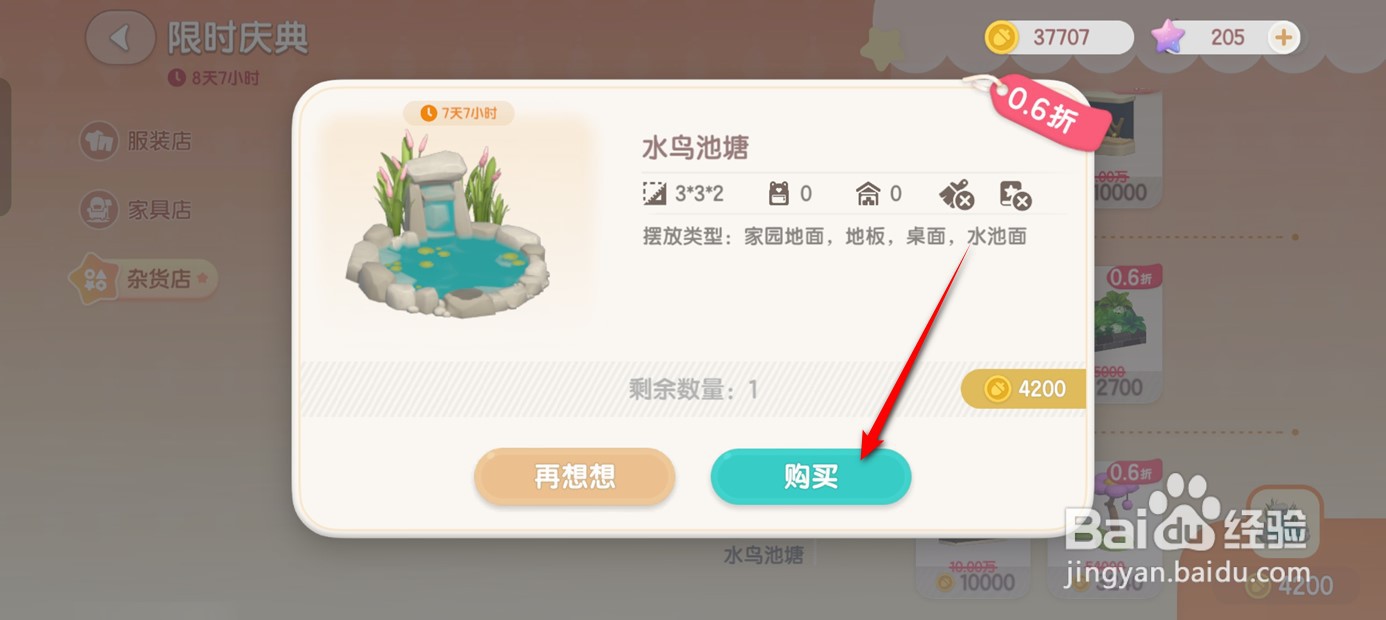Image resolution: width=1386 pixels, height=620 pixels.
Task: Tap the back arrow beside 限时庆典
Action: coord(120,38)
